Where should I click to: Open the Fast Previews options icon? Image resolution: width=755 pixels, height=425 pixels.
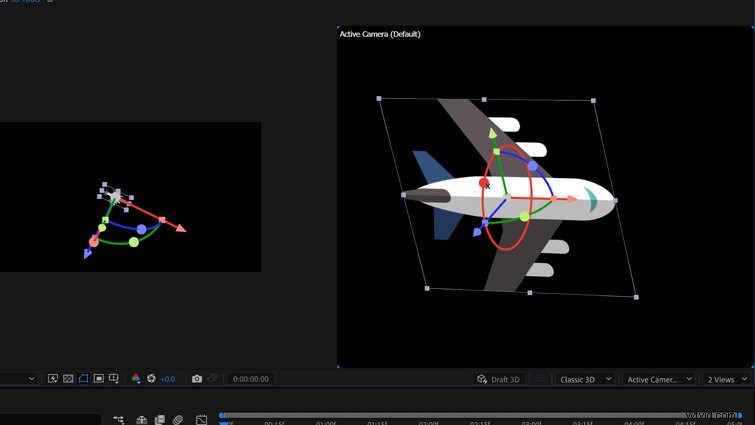point(53,378)
